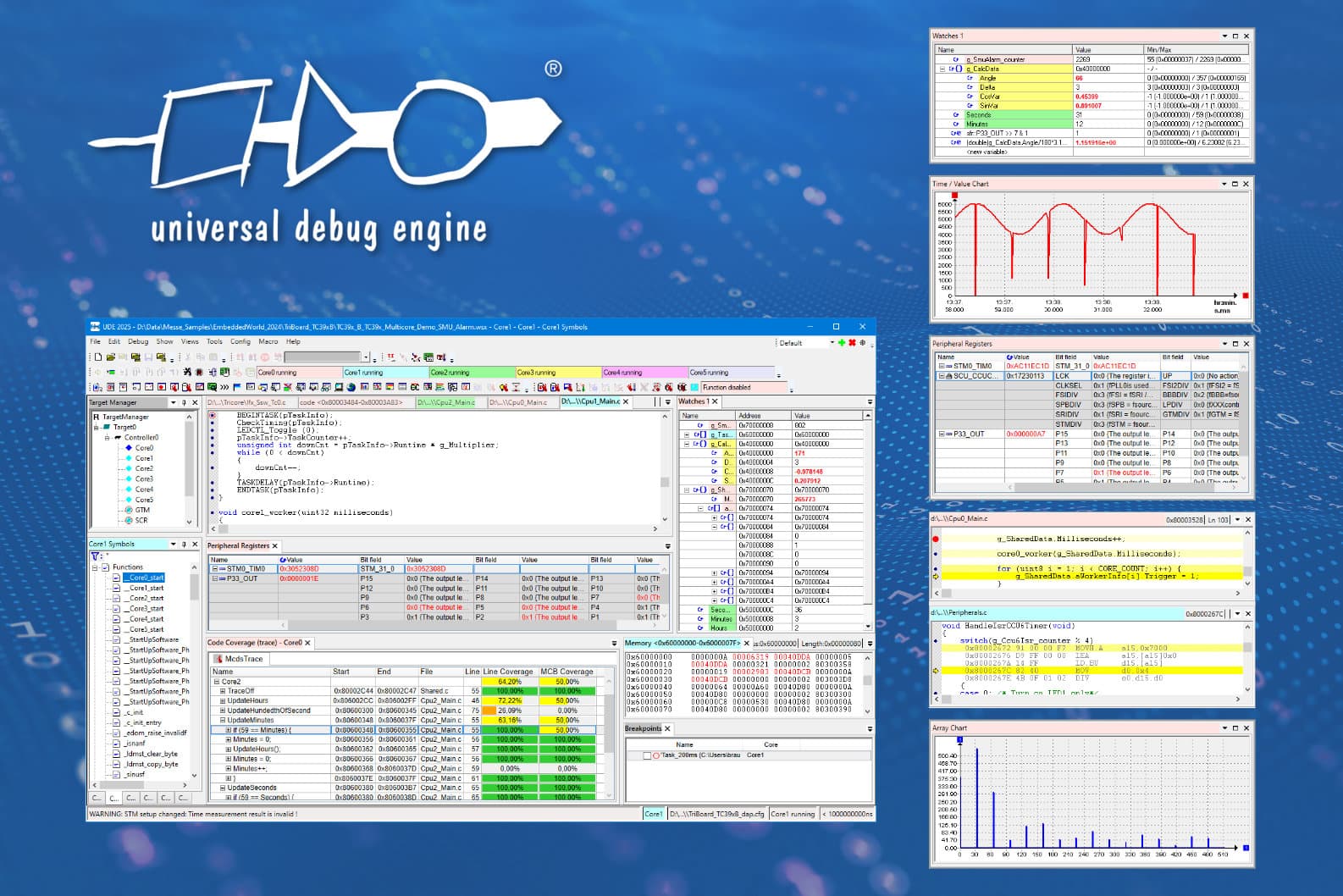This screenshot has width=1343, height=896.
Task: Click the blue flag toolbar icon
Action: click(237, 387)
